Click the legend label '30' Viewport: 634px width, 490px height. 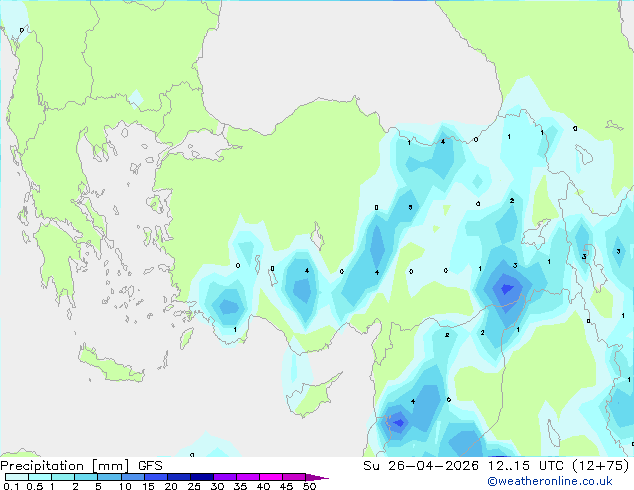(217, 486)
